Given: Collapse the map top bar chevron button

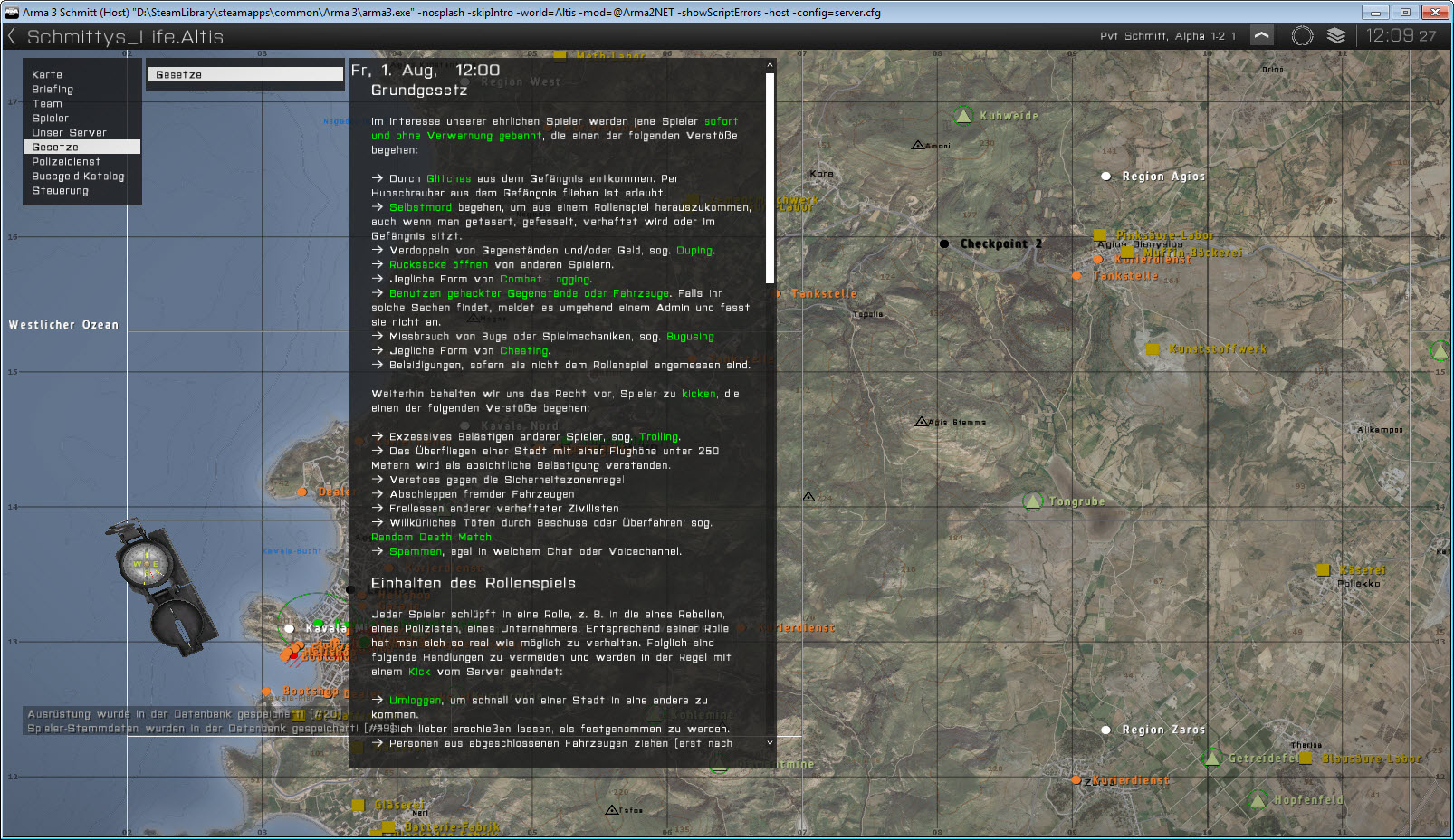Looking at the screenshot, I should [1262, 35].
